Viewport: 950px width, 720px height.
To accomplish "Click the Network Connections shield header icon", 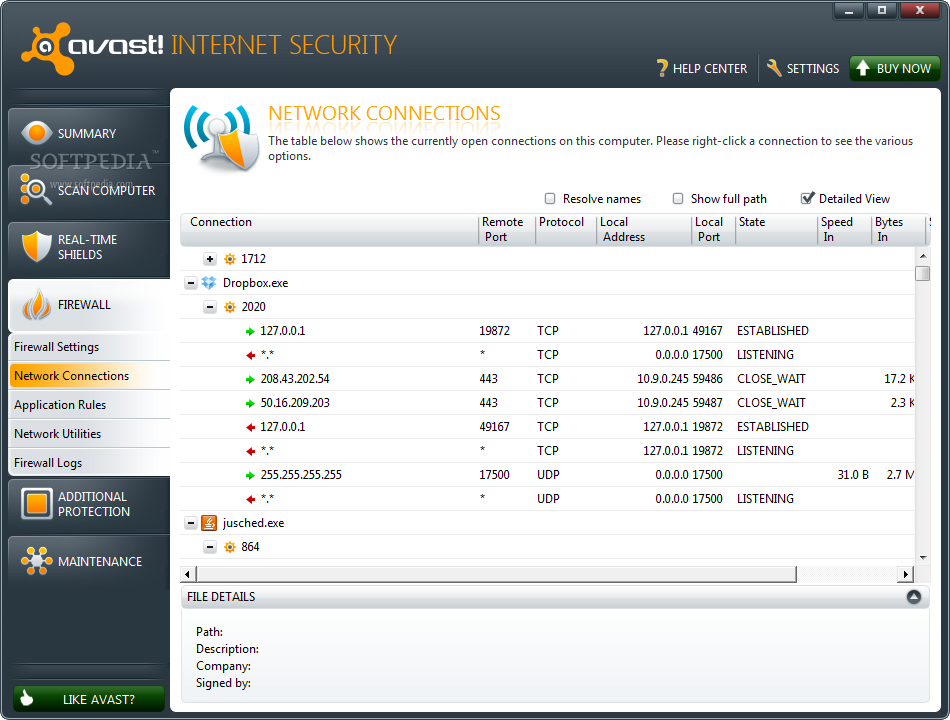I will pyautogui.click(x=221, y=138).
